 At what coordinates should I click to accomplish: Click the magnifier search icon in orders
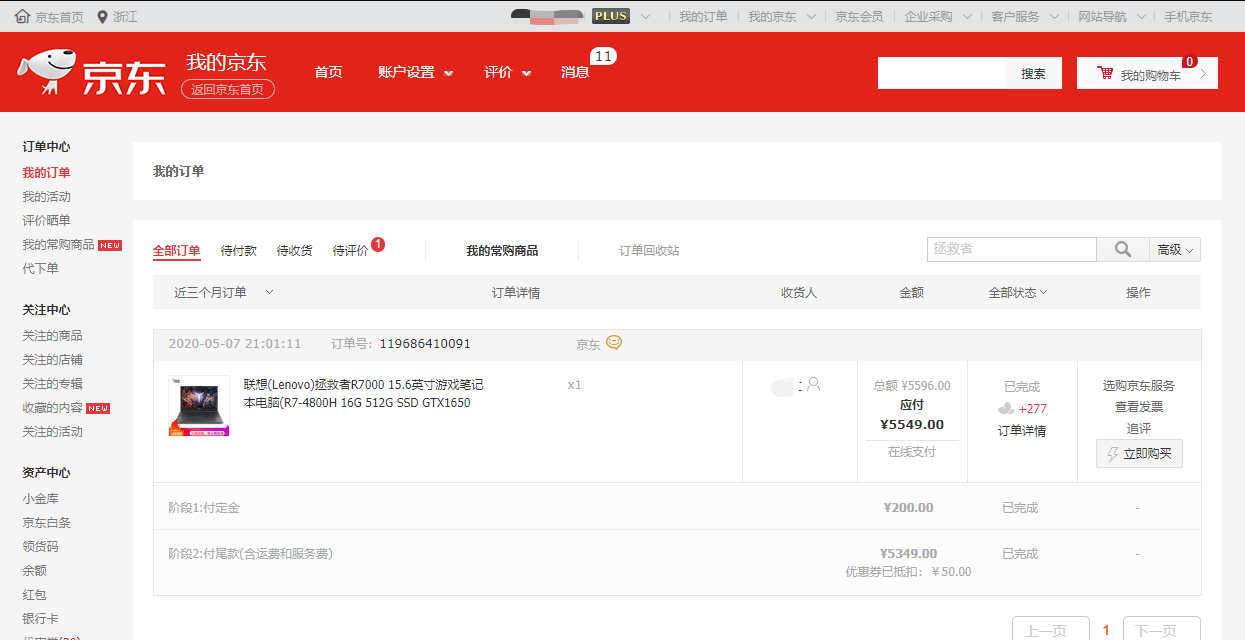pyautogui.click(x=1123, y=249)
